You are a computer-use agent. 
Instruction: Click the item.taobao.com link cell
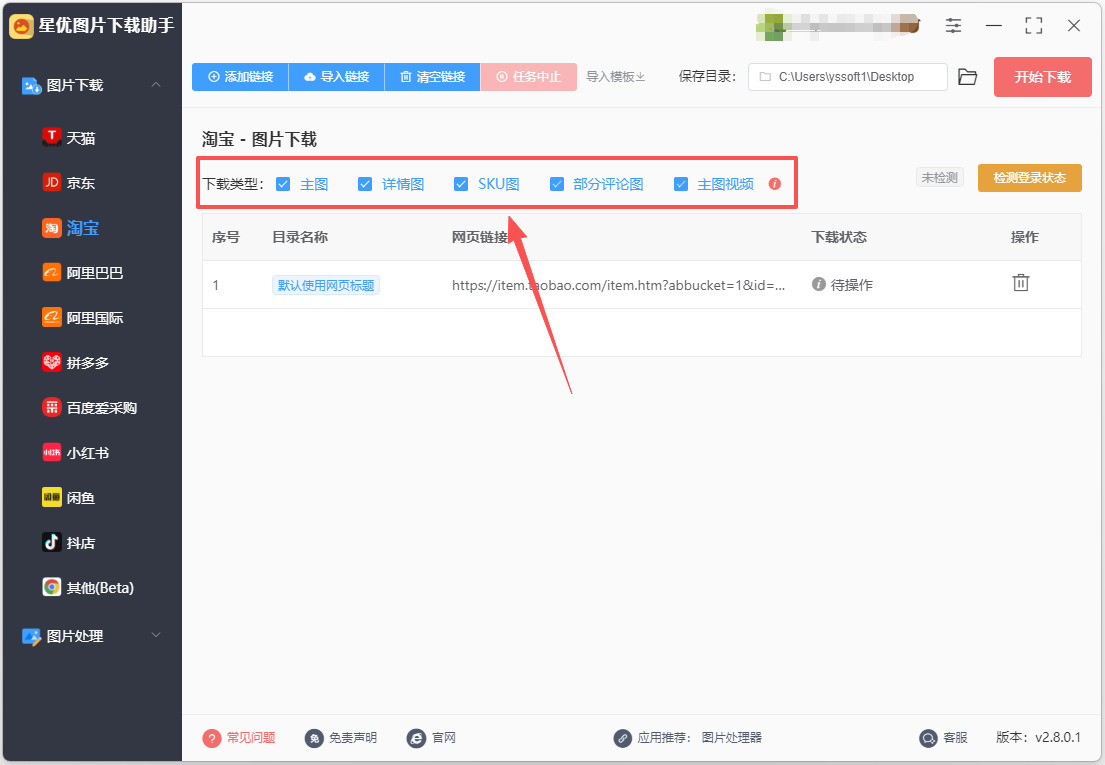tap(619, 285)
